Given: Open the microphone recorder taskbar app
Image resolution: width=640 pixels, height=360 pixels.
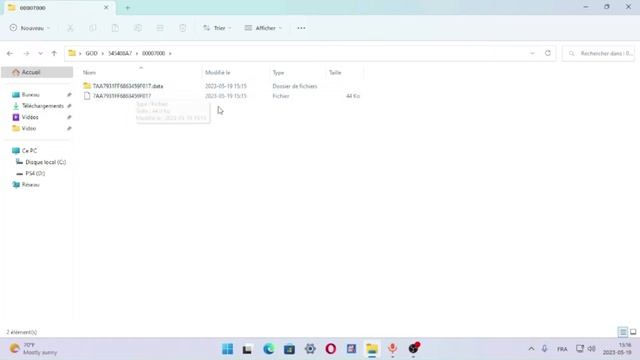Looking at the screenshot, I should pyautogui.click(x=393, y=349).
